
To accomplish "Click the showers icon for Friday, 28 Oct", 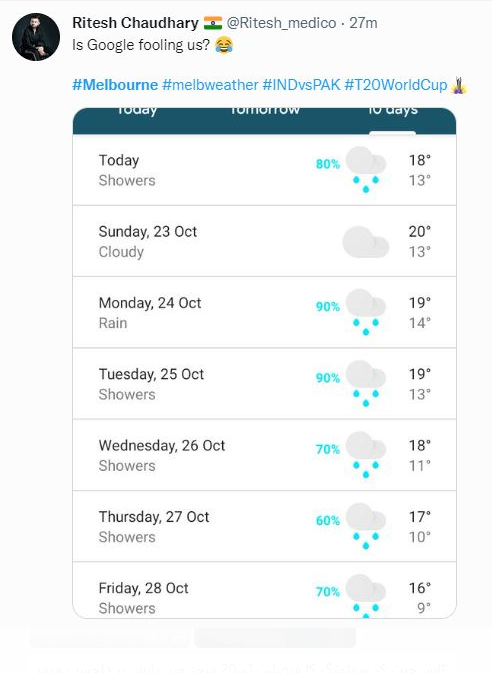I will pos(366,596).
